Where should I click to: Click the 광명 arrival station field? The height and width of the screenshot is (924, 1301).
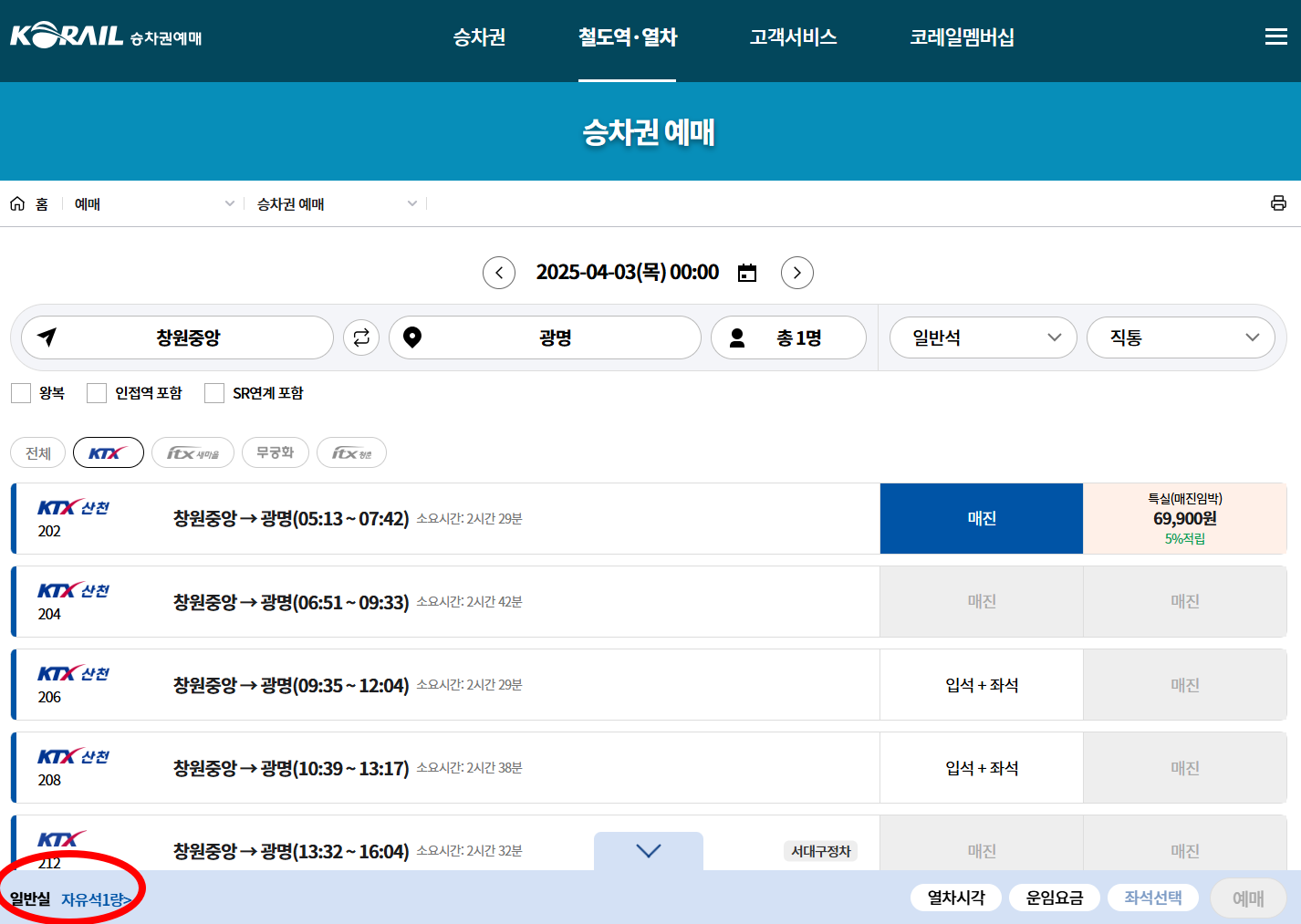pyautogui.click(x=545, y=337)
